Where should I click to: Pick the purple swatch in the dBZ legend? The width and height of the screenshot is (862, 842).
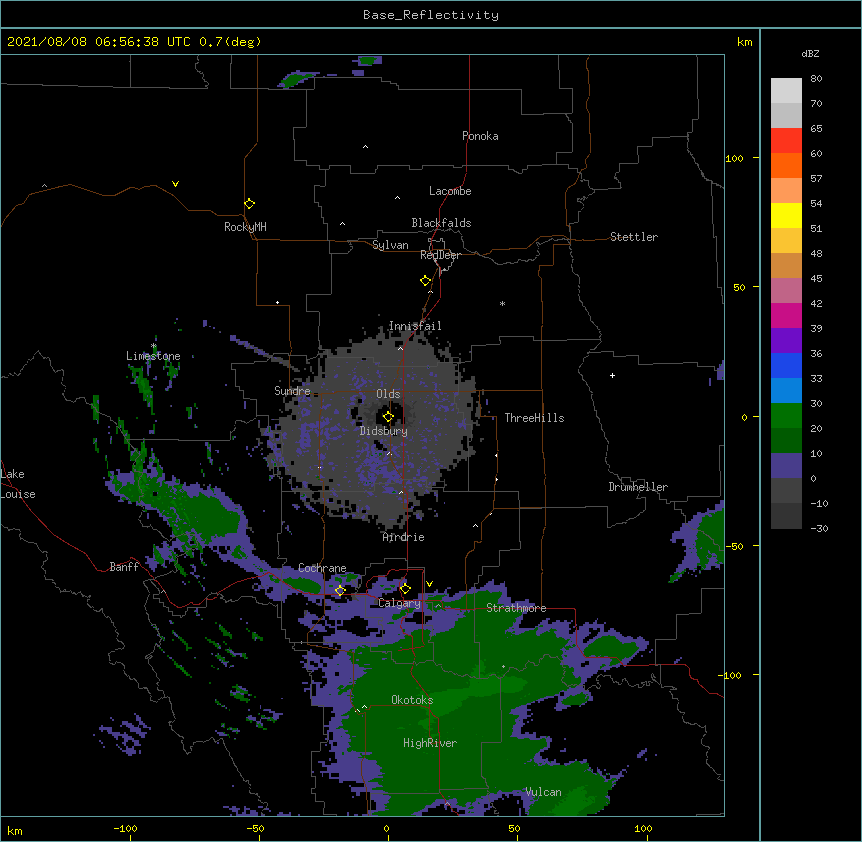(x=786, y=340)
